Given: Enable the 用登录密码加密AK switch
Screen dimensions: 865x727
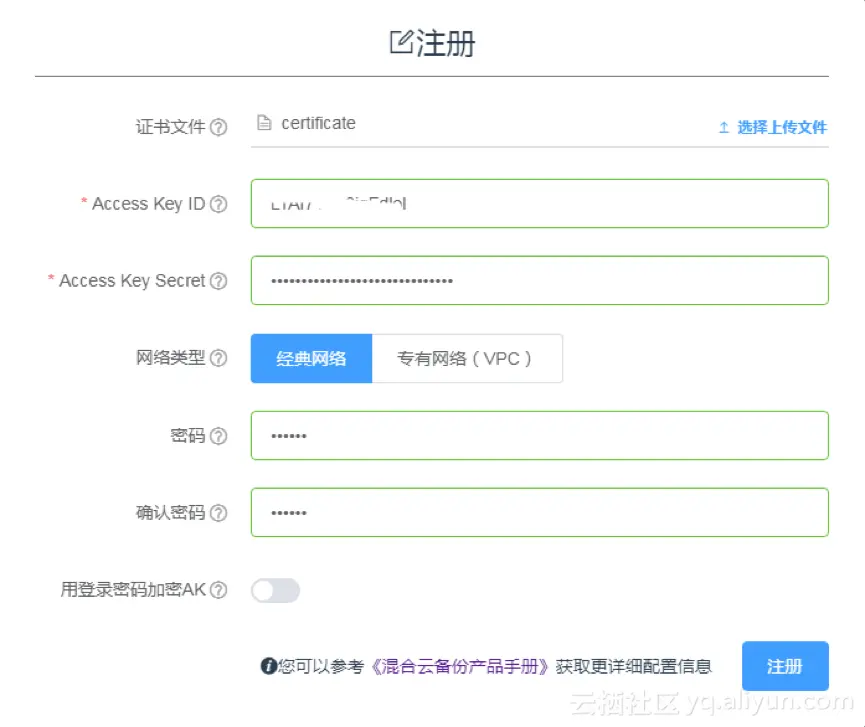Looking at the screenshot, I should pyautogui.click(x=275, y=591).
